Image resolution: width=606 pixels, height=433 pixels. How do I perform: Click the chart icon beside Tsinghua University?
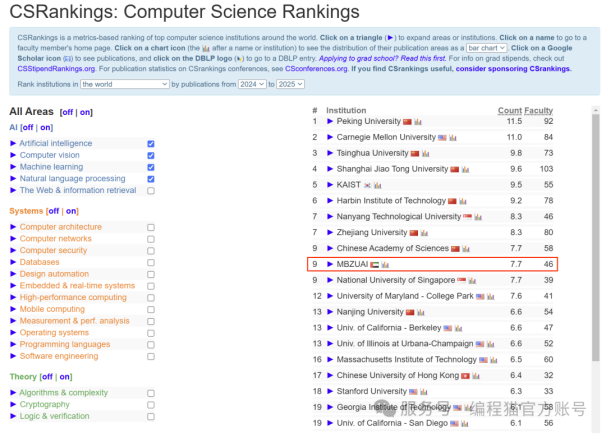425,154
